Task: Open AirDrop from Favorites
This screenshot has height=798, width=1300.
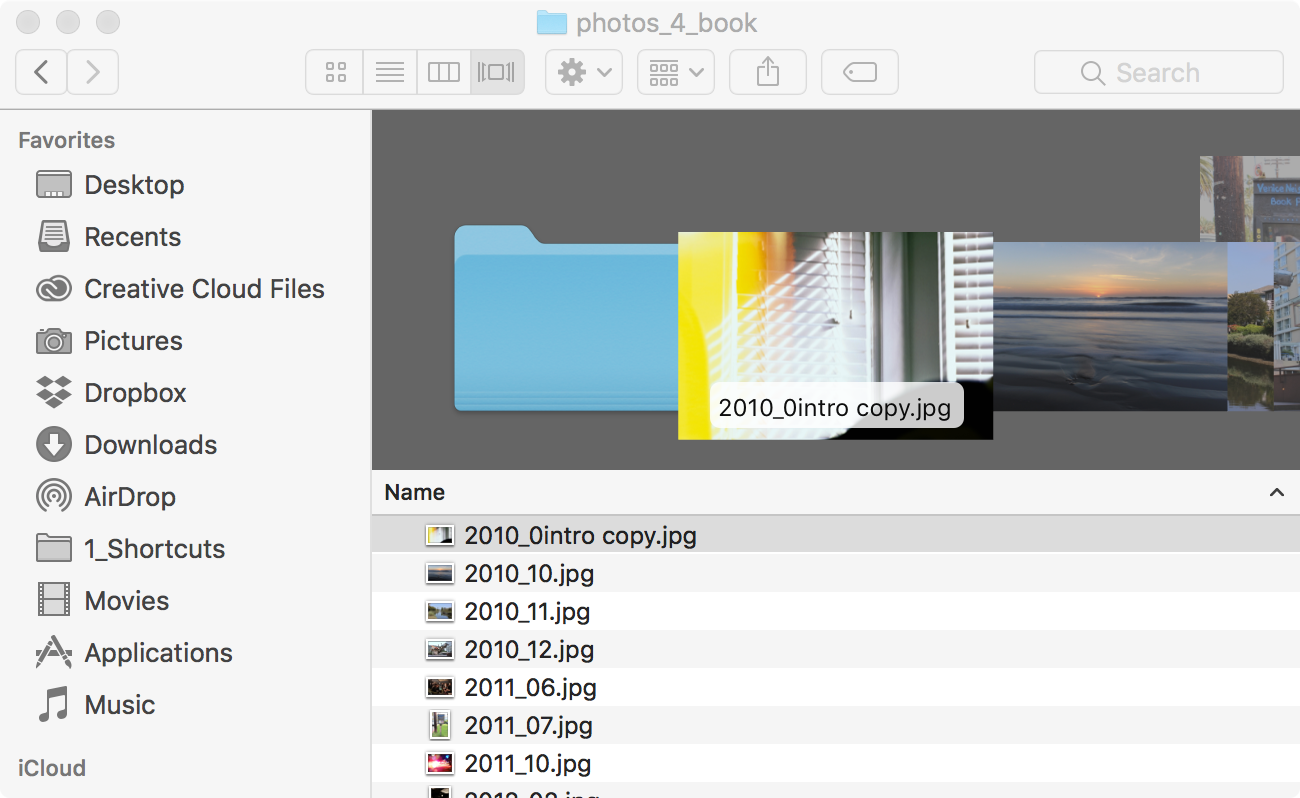Action: click(129, 497)
